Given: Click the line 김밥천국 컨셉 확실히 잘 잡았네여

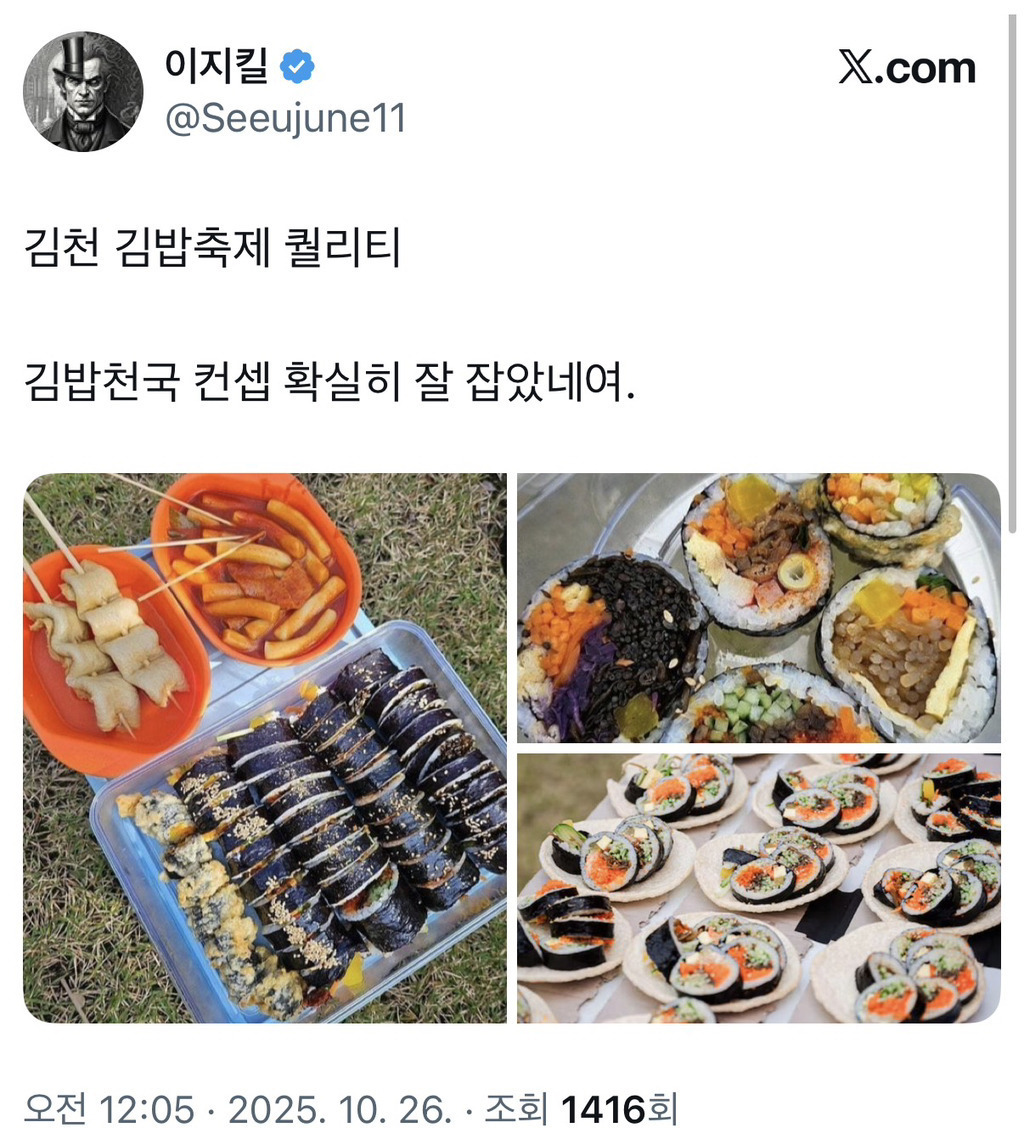Looking at the screenshot, I should [330, 381].
